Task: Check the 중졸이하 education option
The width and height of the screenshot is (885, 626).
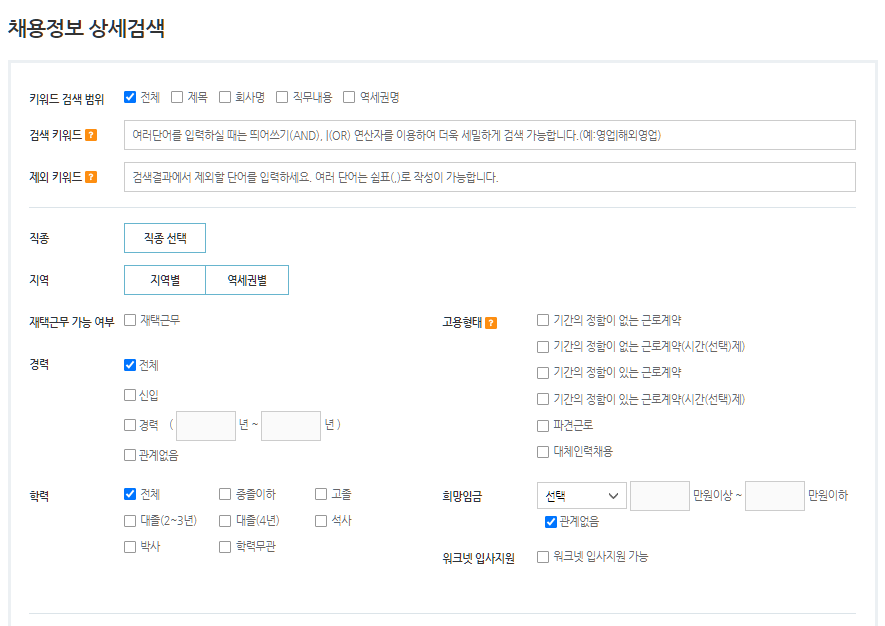Action: click(225, 494)
